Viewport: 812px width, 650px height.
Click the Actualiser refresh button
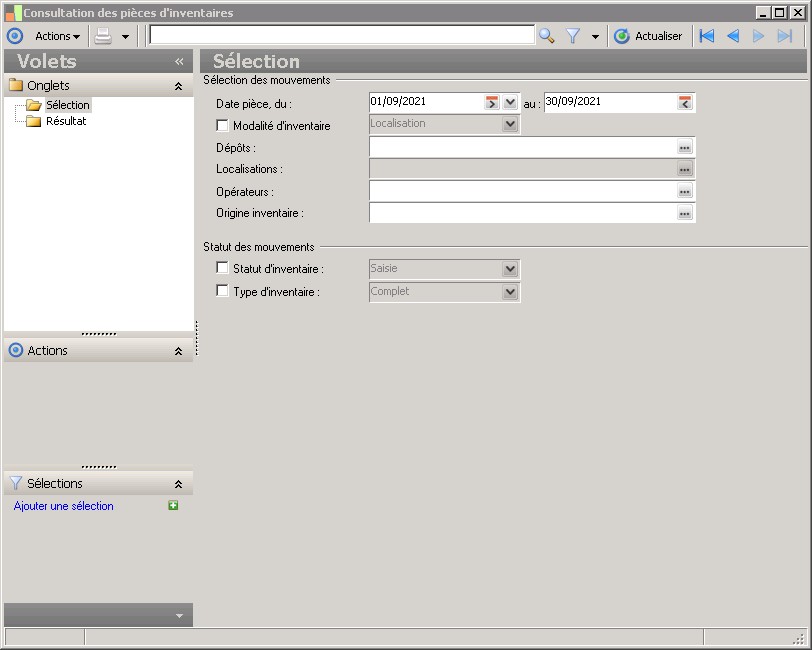click(x=648, y=36)
